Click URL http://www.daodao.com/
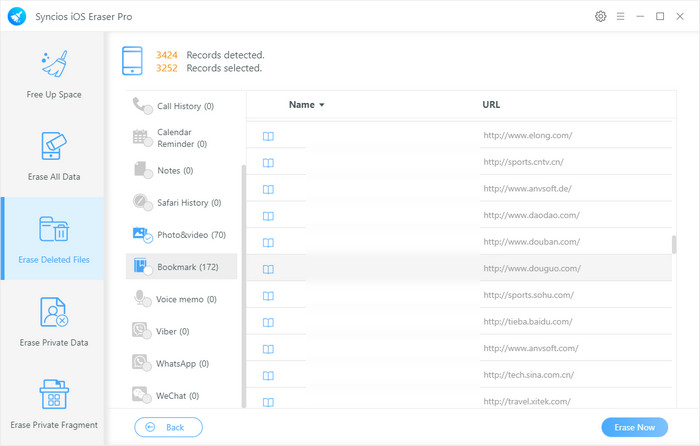 531,215
